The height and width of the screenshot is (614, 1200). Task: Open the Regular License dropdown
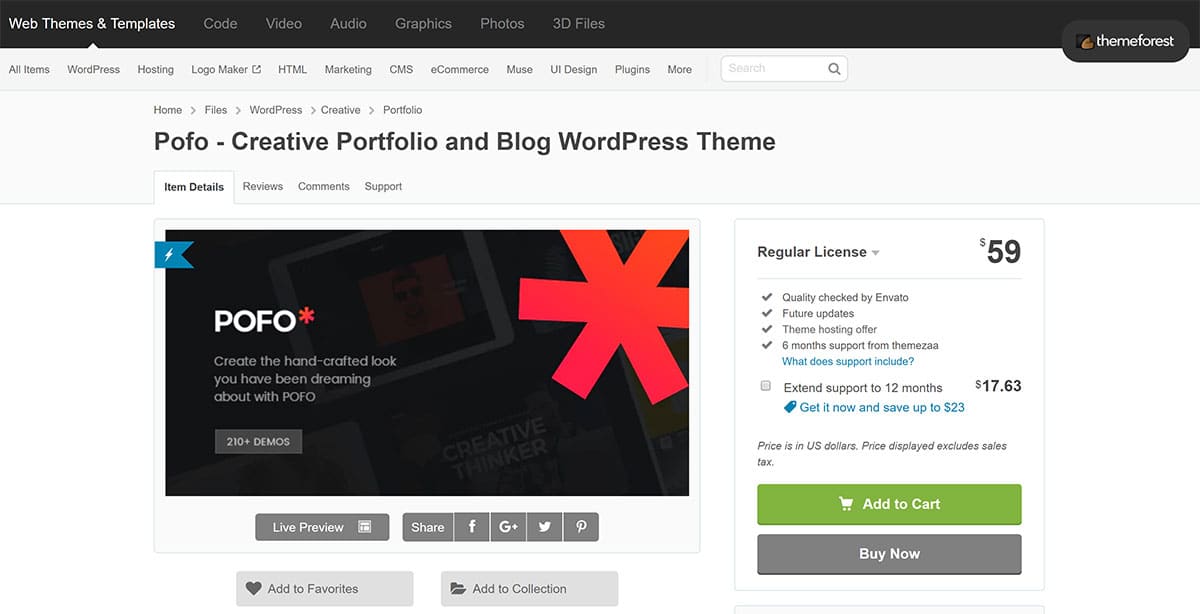pos(819,252)
